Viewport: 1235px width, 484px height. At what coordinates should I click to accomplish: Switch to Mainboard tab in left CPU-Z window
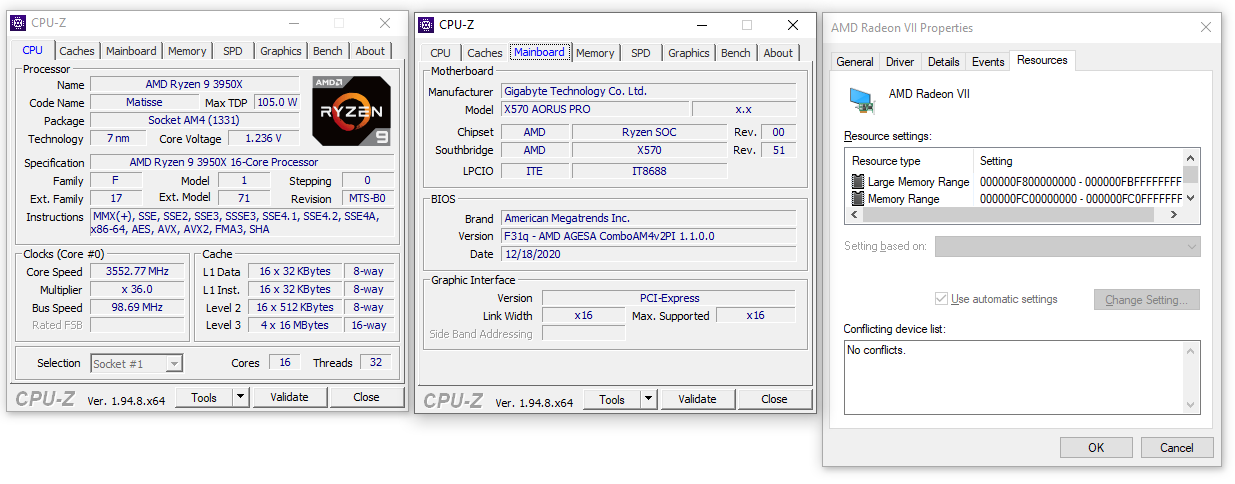point(131,51)
